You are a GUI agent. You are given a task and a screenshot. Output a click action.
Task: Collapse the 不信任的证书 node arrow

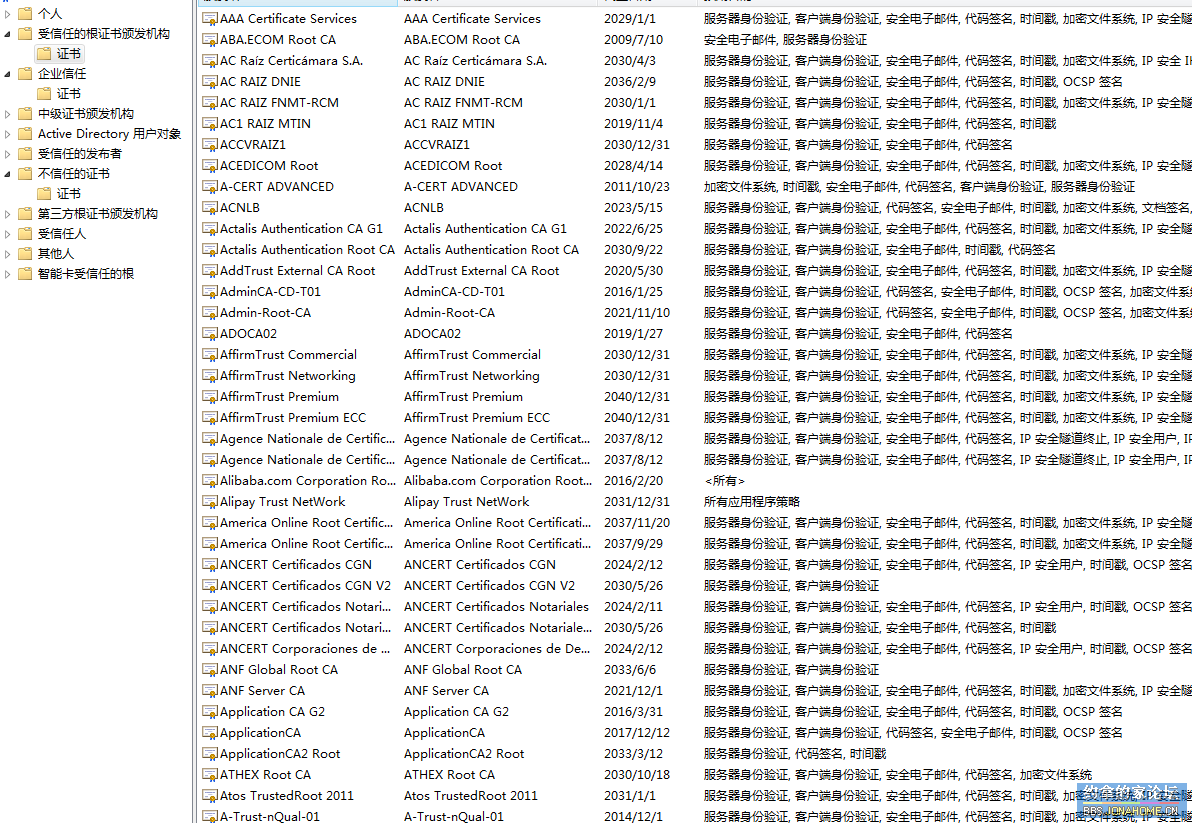pyautogui.click(x=8, y=174)
